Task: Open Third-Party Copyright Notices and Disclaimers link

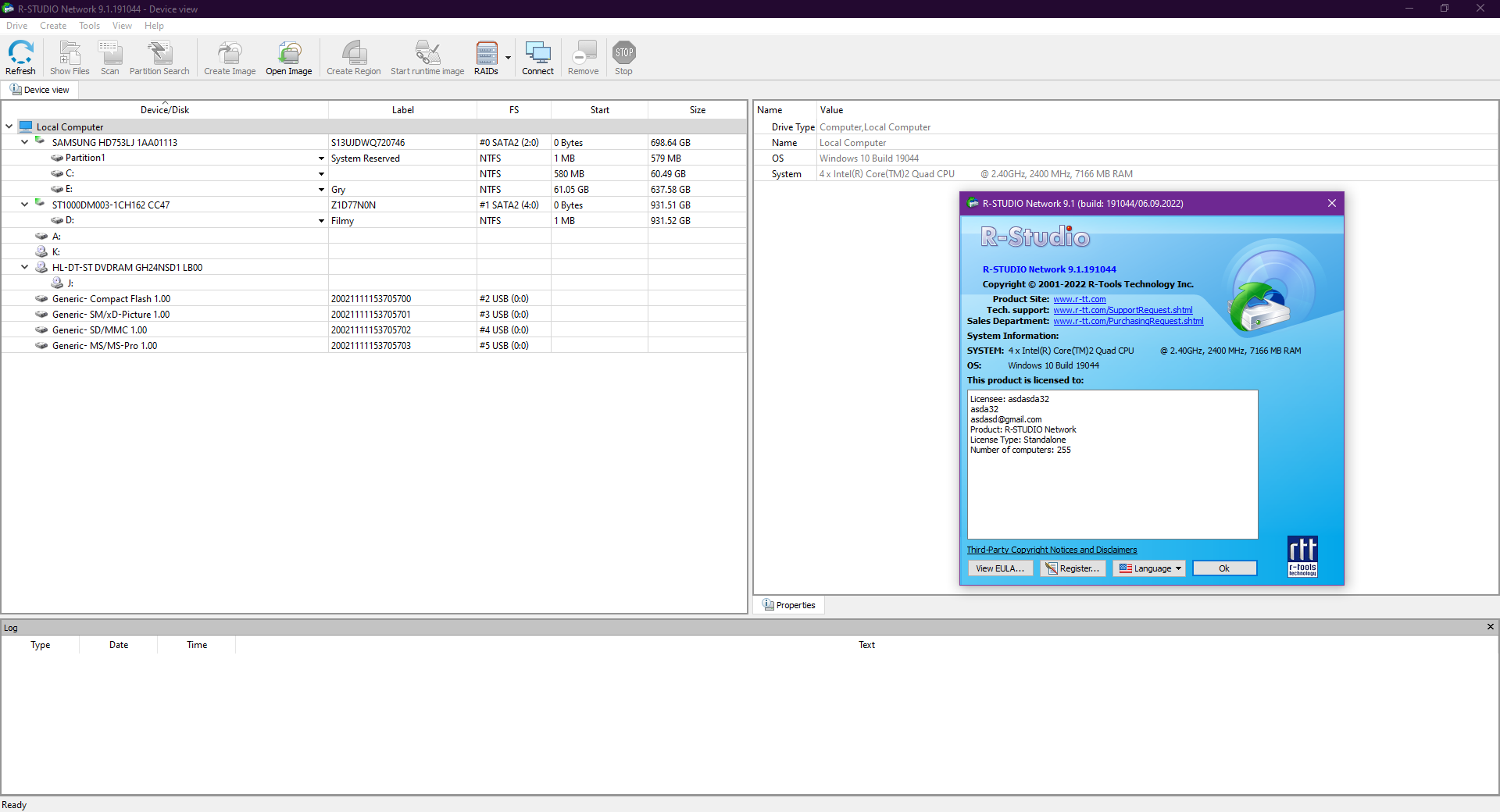Action: click(x=1052, y=550)
